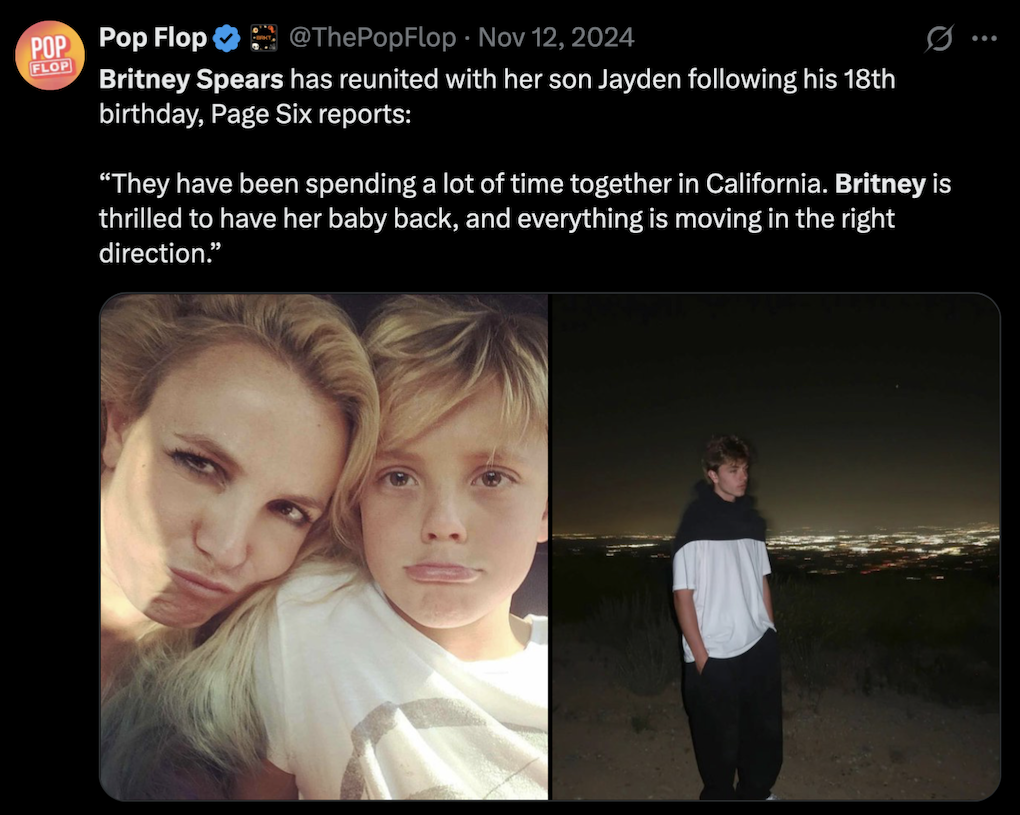Click bold 'Britney Spears' in the tweet

point(191,79)
